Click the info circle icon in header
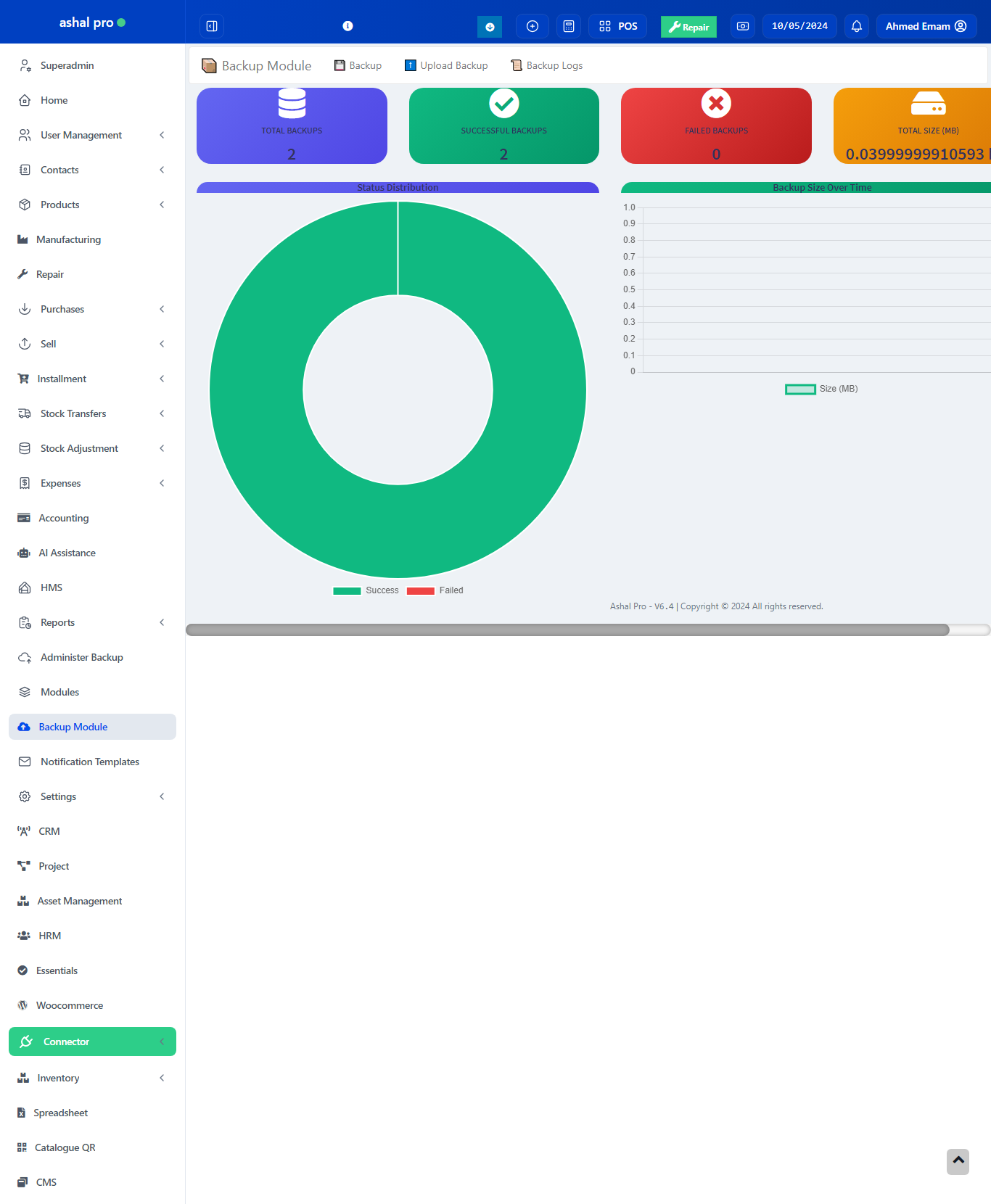This screenshot has height=1204, width=991. coord(348,26)
